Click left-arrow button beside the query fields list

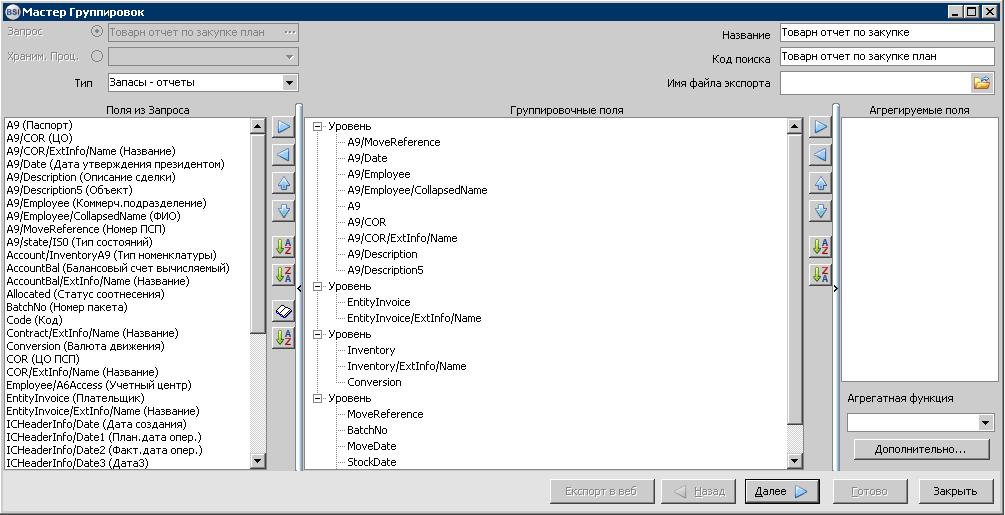click(283, 155)
